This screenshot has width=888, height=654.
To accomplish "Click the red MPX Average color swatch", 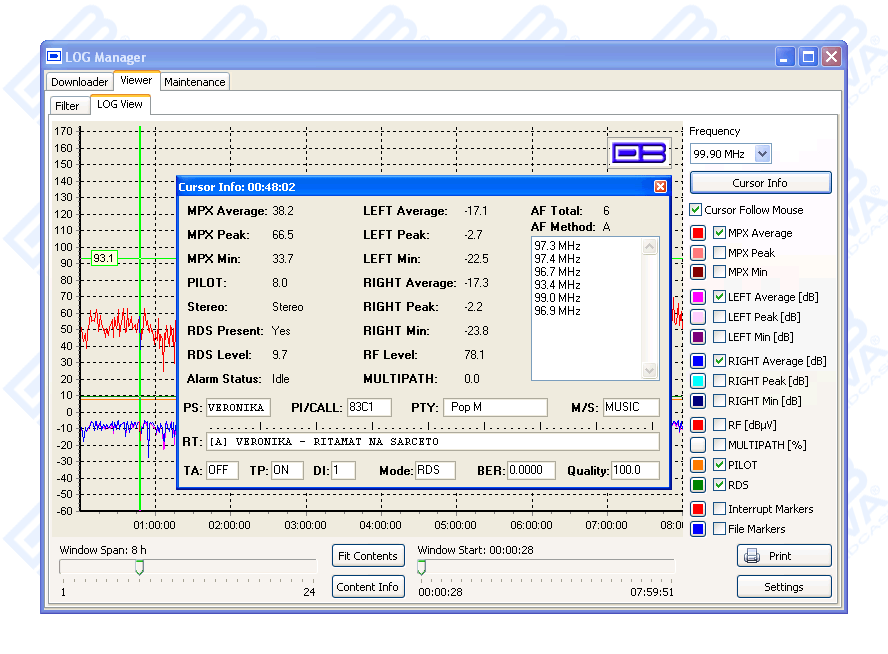I will (x=698, y=233).
